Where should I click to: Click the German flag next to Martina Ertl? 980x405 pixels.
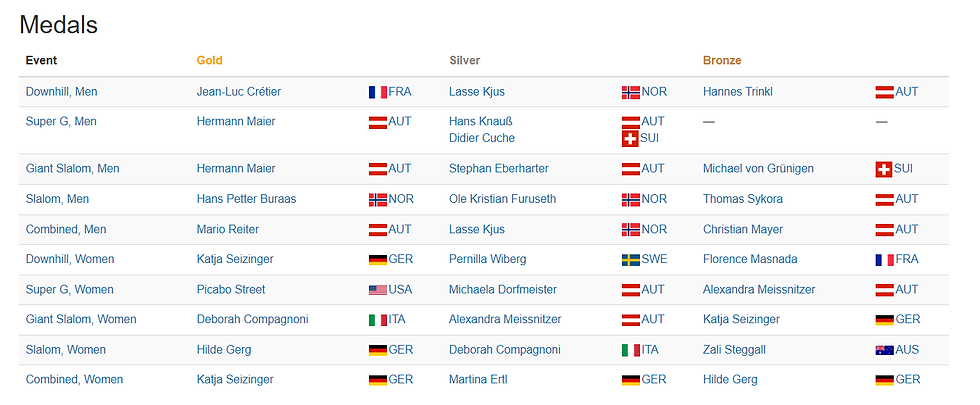click(630, 380)
